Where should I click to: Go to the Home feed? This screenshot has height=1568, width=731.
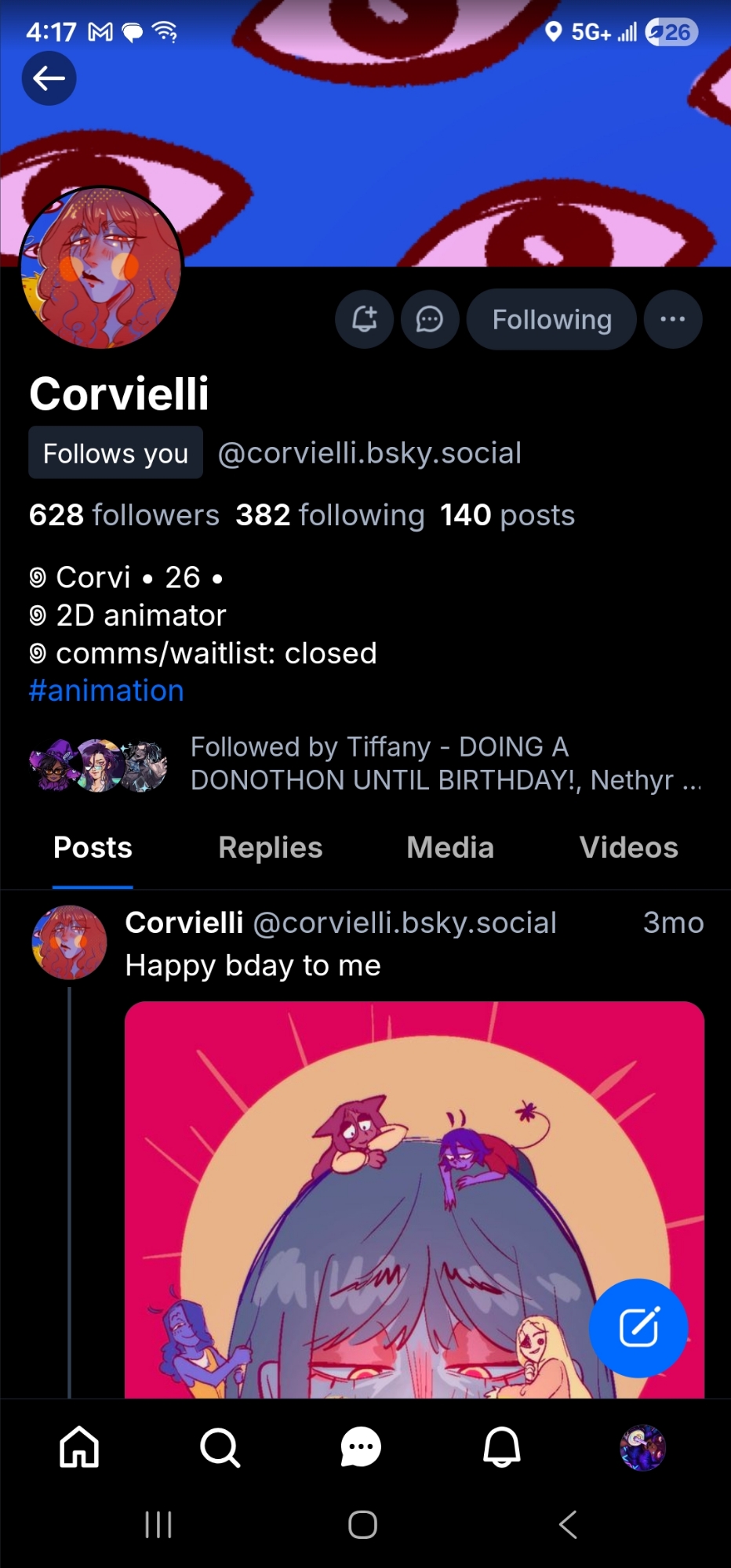pos(80,1447)
